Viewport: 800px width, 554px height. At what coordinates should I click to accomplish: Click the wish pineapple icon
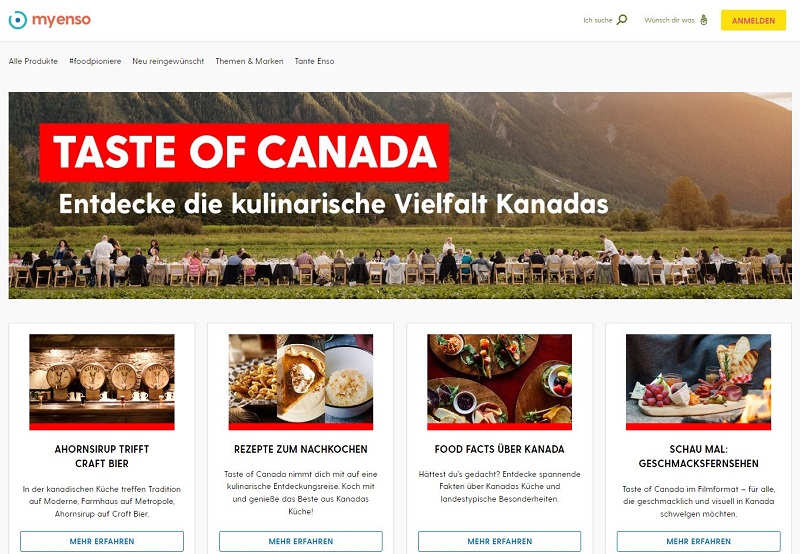point(704,20)
